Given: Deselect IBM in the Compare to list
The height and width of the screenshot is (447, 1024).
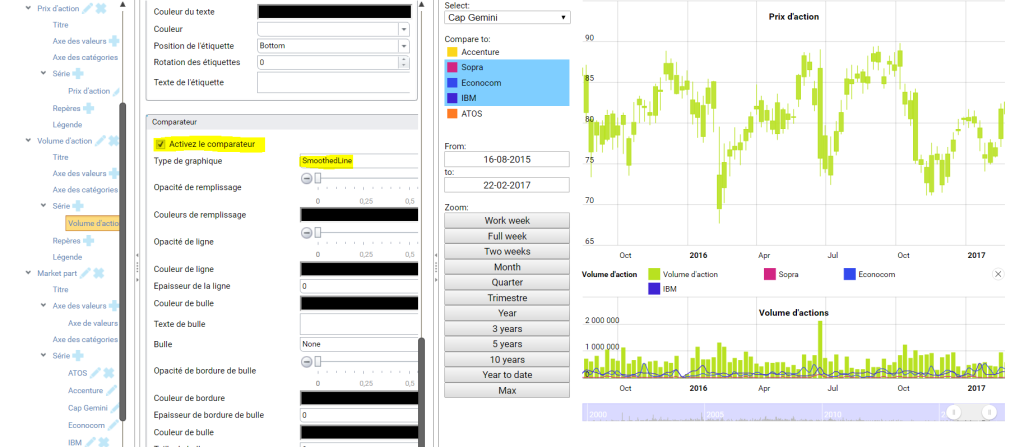Looking at the screenshot, I should point(507,99).
